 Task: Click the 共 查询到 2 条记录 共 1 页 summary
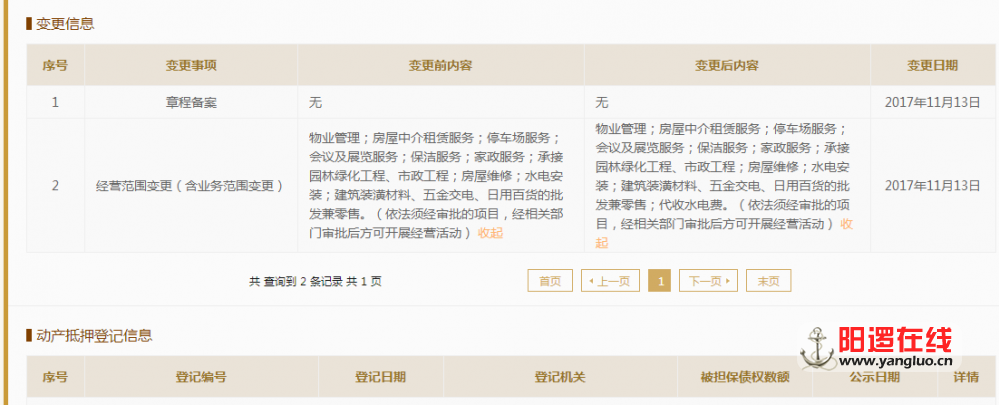[315, 281]
